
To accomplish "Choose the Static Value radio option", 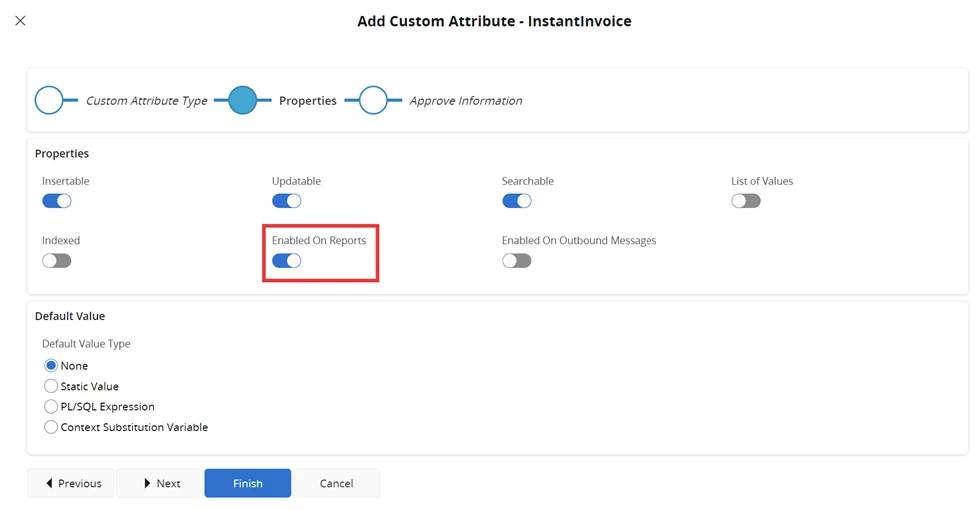I will point(51,386).
